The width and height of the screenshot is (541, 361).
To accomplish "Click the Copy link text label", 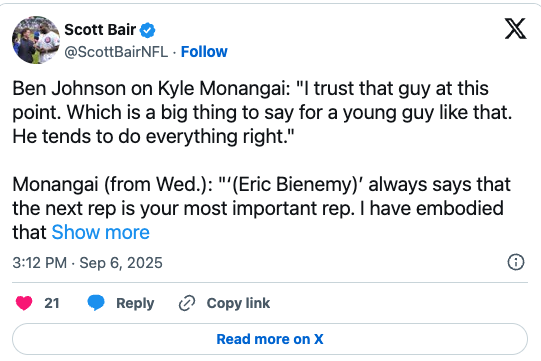I will click(x=238, y=303).
